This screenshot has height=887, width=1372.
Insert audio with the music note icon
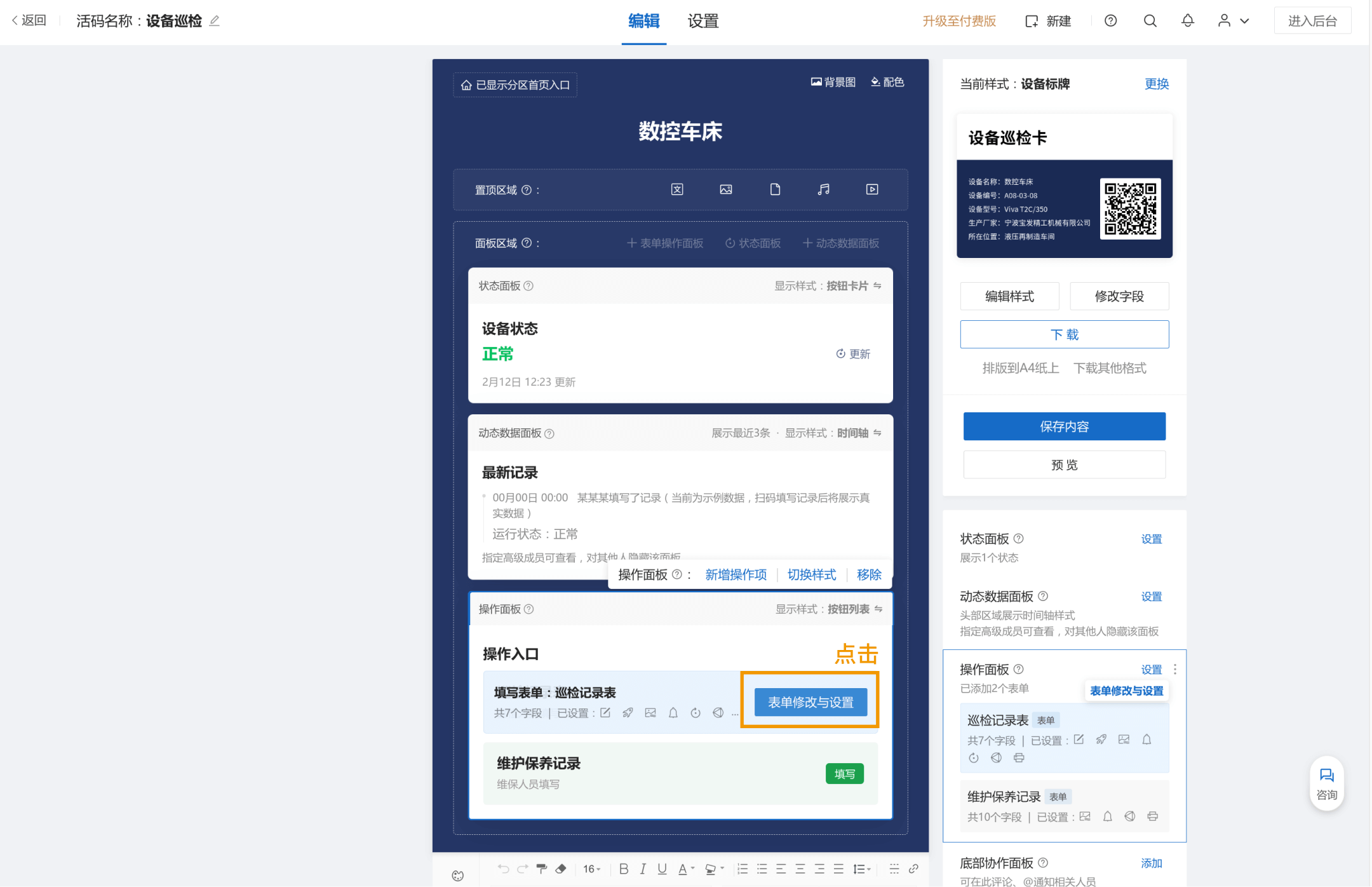pyautogui.click(x=824, y=189)
